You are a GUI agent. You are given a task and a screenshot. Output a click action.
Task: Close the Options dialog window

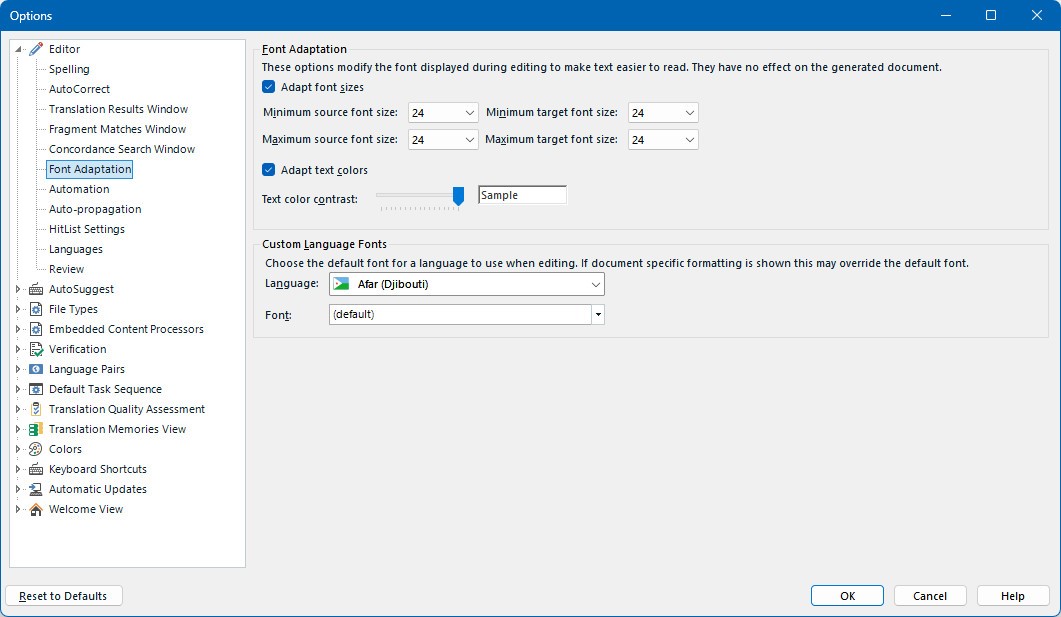(1037, 15)
